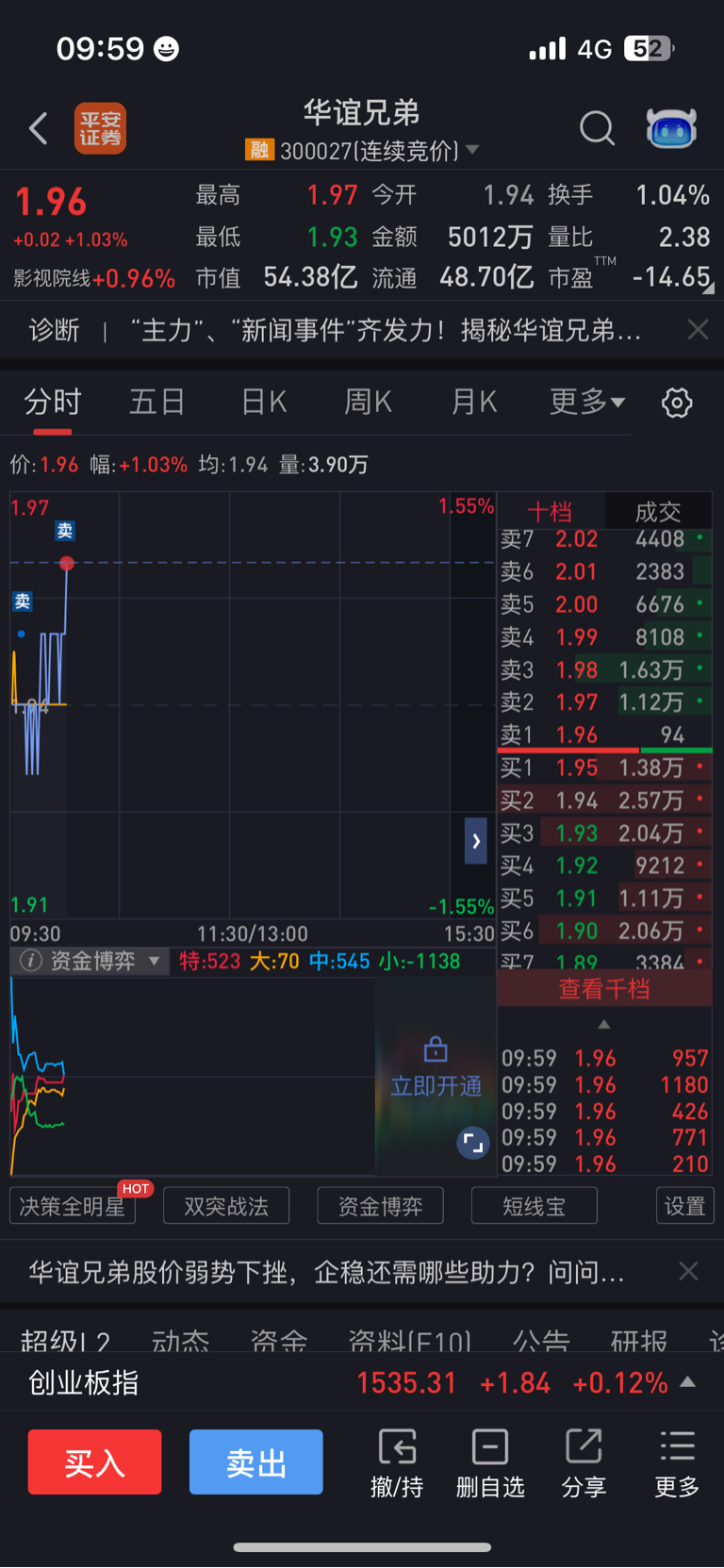Select the 资金博弈 indicator button
Screen dimensions: 724x1568
click(x=381, y=1206)
